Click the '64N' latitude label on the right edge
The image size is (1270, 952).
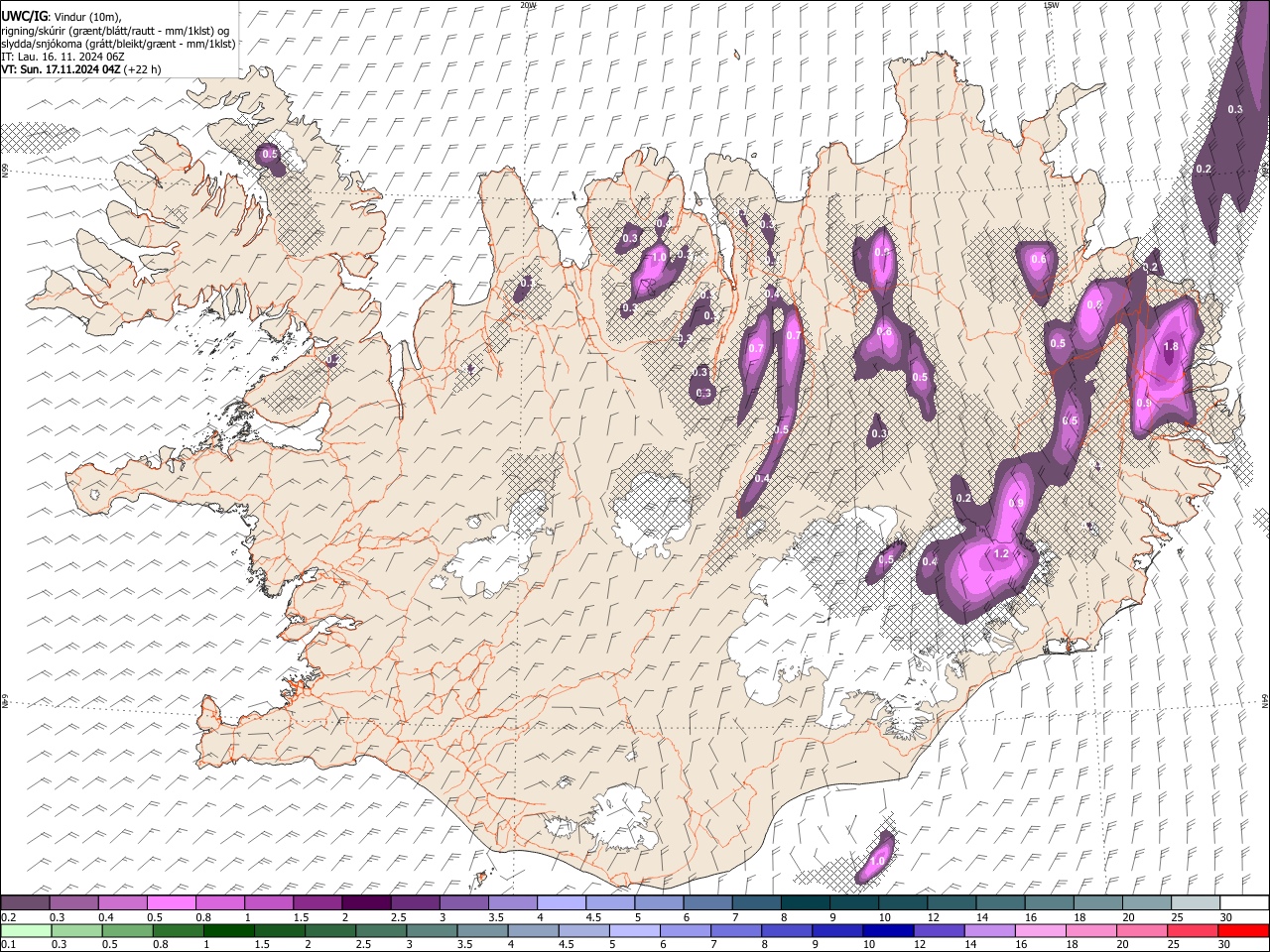click(1265, 700)
